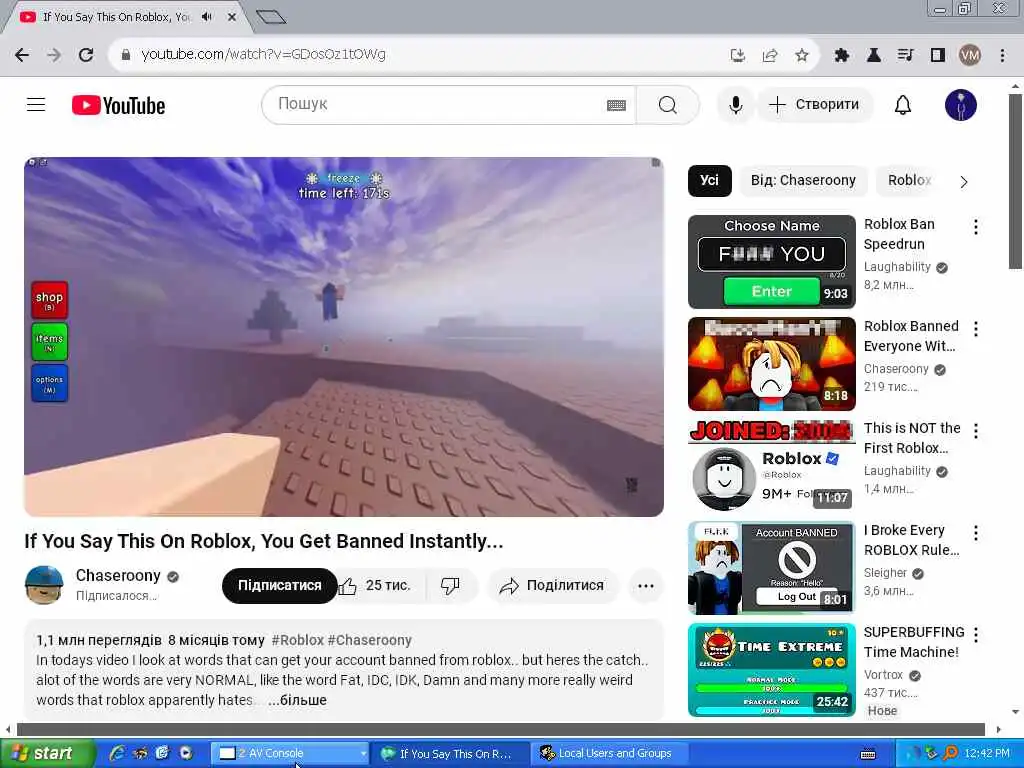Open YouTube notifications bell
The image size is (1024, 768).
coord(903,105)
